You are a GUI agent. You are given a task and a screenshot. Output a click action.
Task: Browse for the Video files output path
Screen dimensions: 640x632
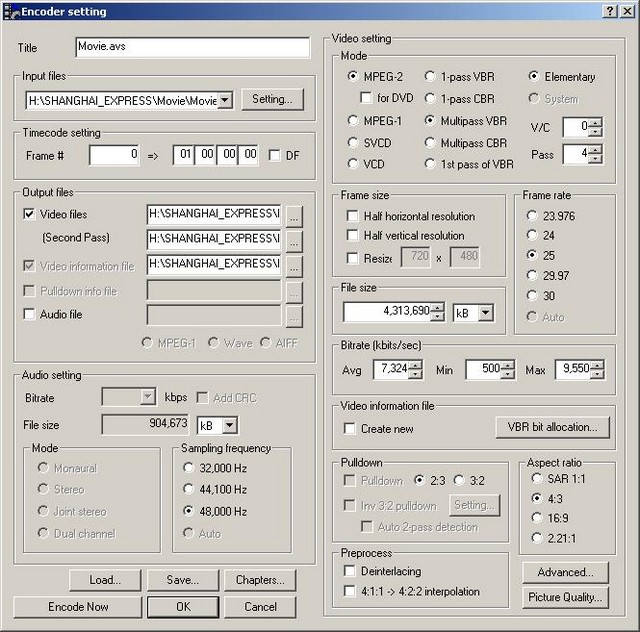click(294, 215)
